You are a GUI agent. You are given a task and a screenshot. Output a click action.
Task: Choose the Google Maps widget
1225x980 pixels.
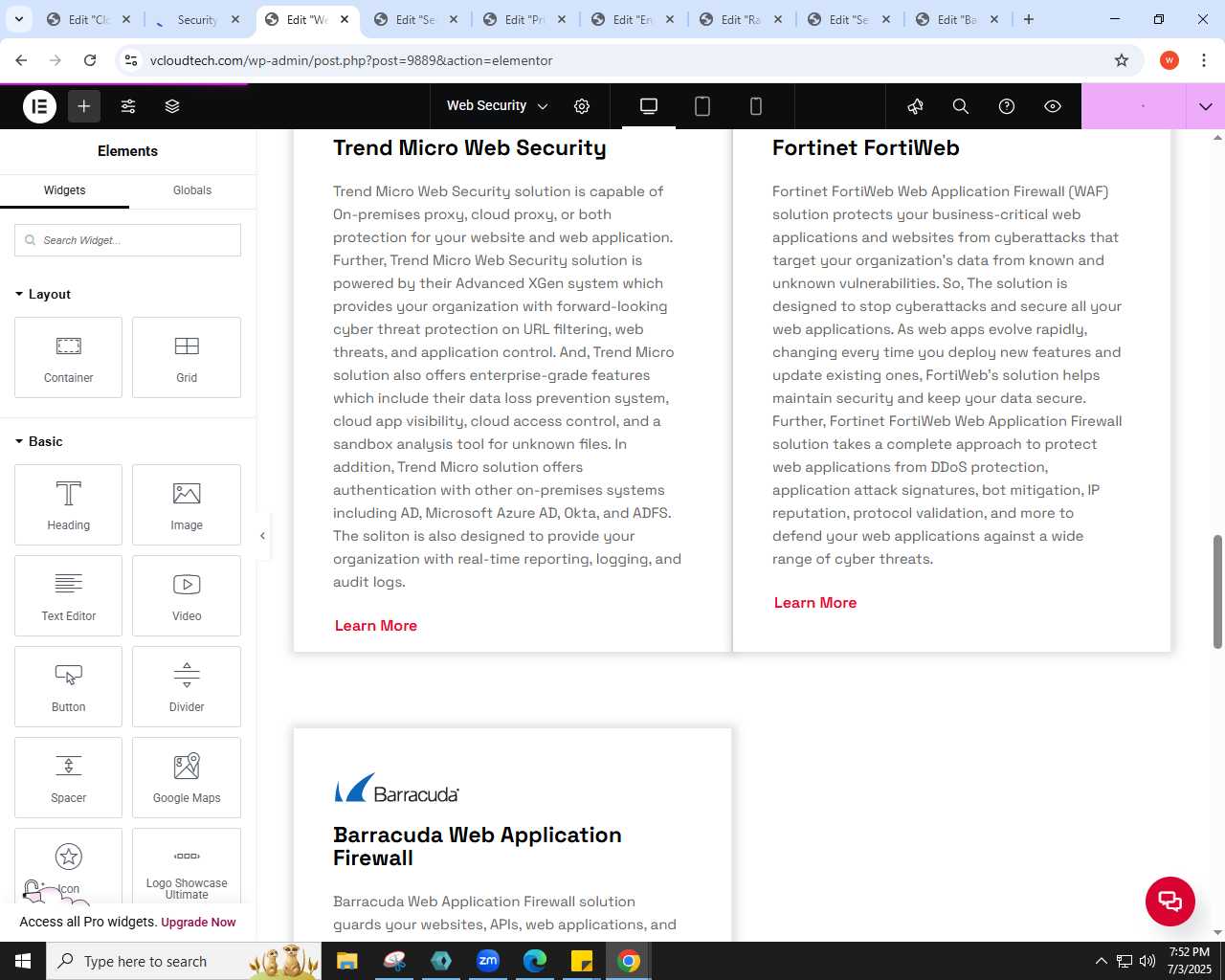(x=187, y=777)
